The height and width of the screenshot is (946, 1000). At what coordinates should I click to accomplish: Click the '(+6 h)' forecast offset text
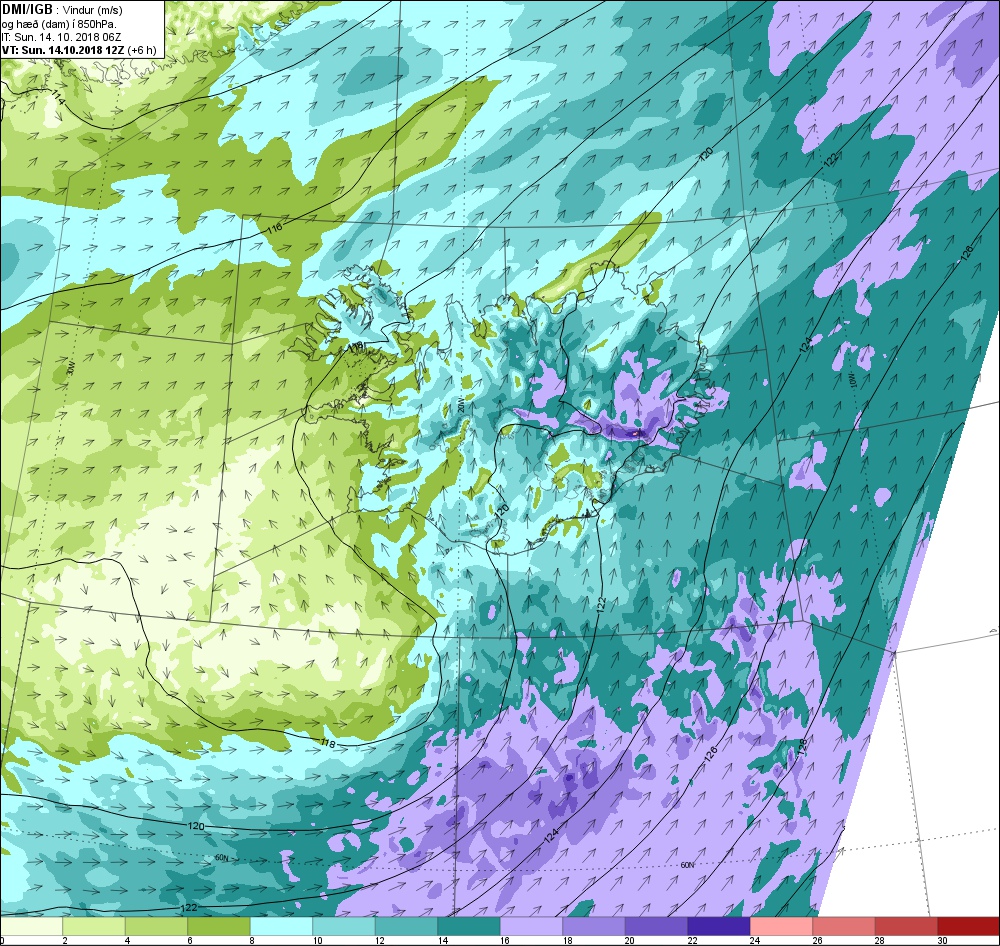[x=142, y=50]
